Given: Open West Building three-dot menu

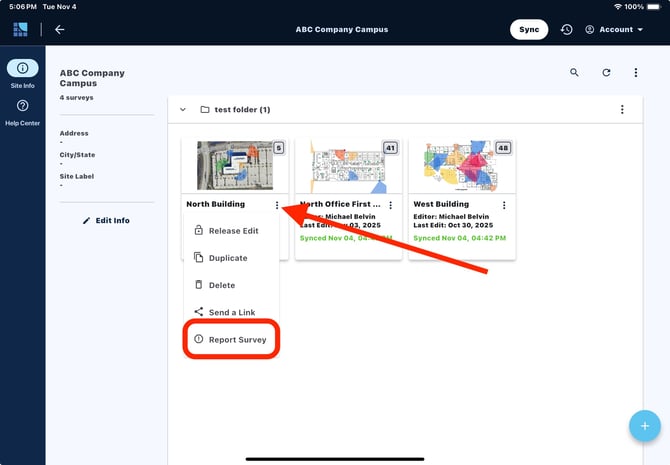Looking at the screenshot, I should (x=504, y=205).
